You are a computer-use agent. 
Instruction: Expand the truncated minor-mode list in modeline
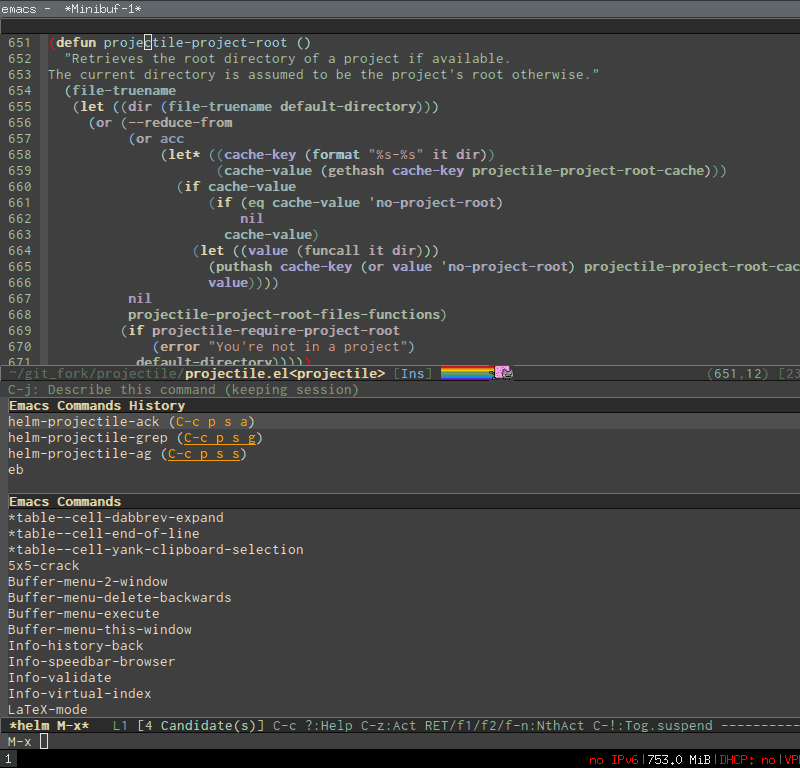[x=789, y=372]
